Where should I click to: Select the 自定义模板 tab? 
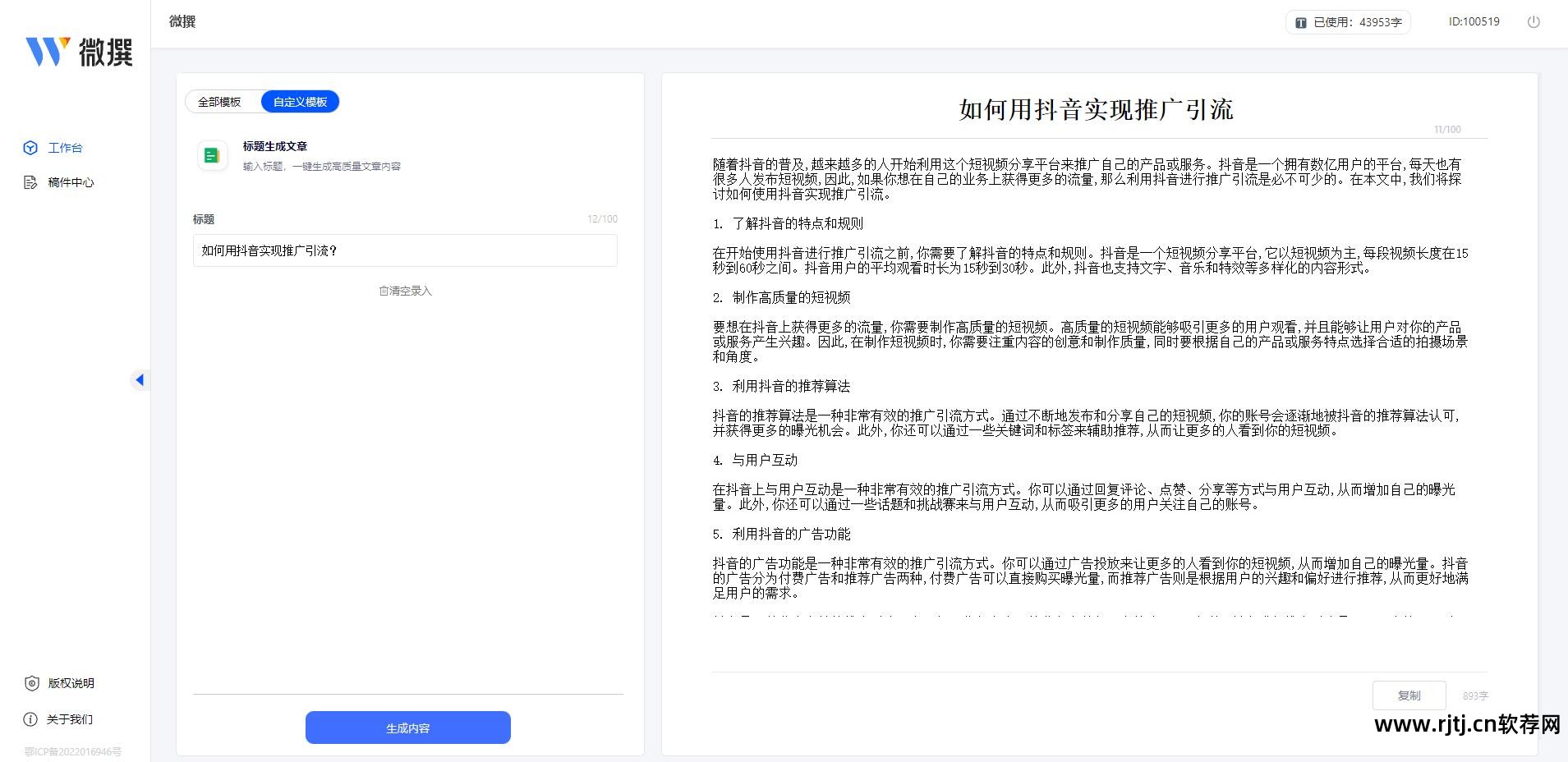300,102
